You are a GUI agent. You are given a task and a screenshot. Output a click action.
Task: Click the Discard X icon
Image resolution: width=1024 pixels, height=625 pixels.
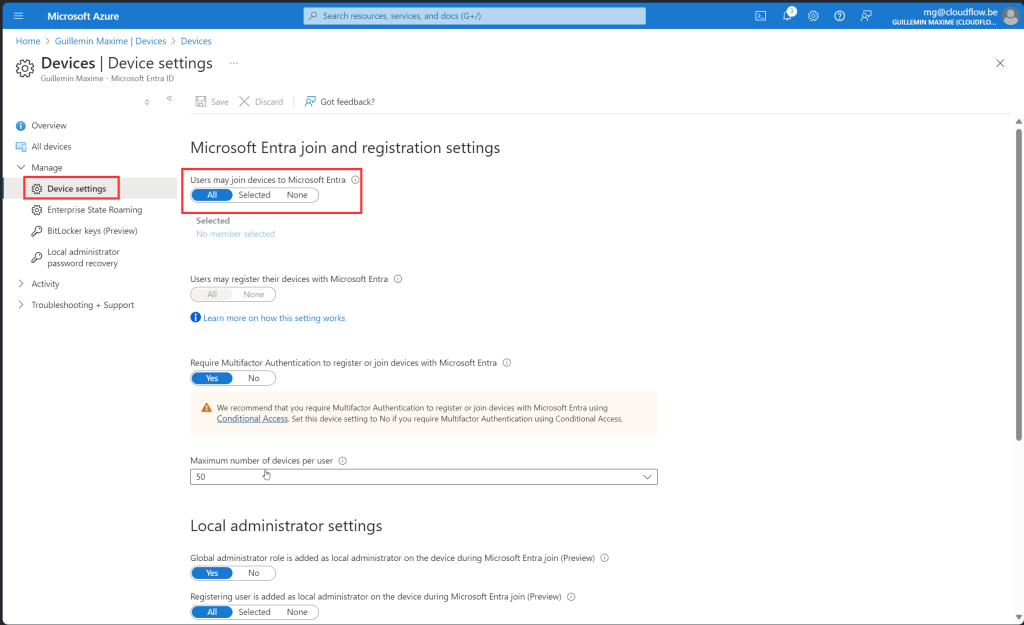pos(244,101)
